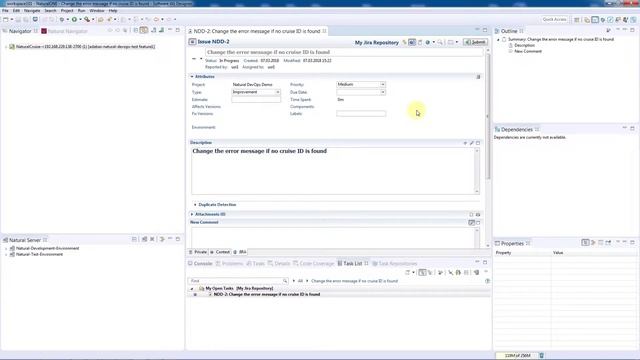Select Natural-Test-Environment server entry
The height and width of the screenshot is (360, 640).
point(39,254)
